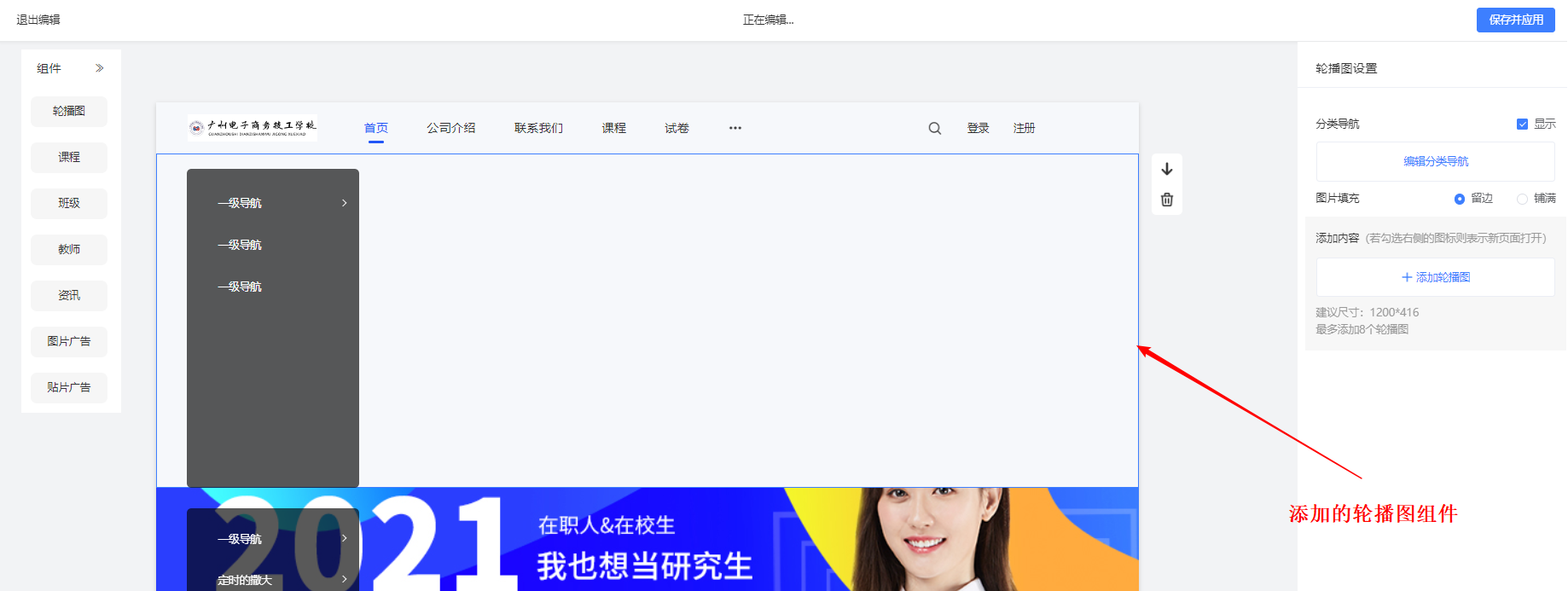Viewport: 1568px width, 591px height.
Task: Click 添加轮播图 button
Action: pyautogui.click(x=1436, y=277)
